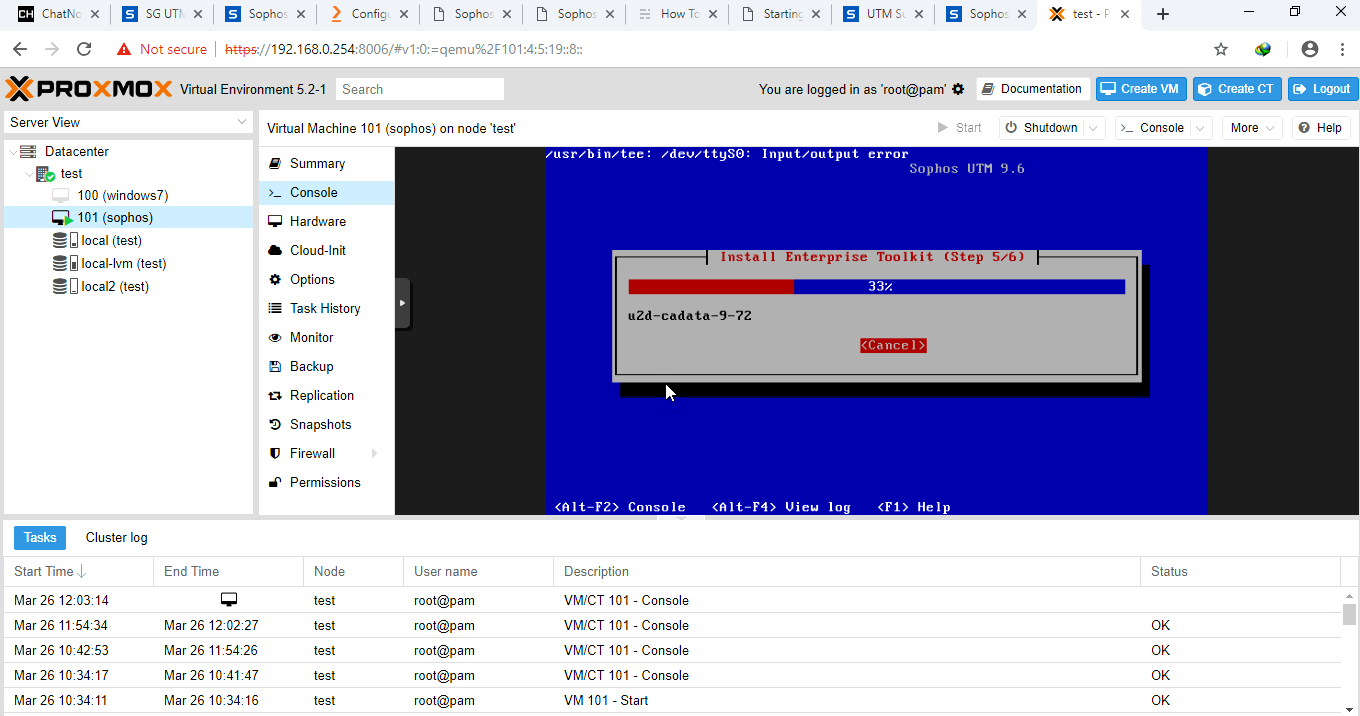1360x716 pixels.
Task: Click the Help button
Action: pos(1321,128)
